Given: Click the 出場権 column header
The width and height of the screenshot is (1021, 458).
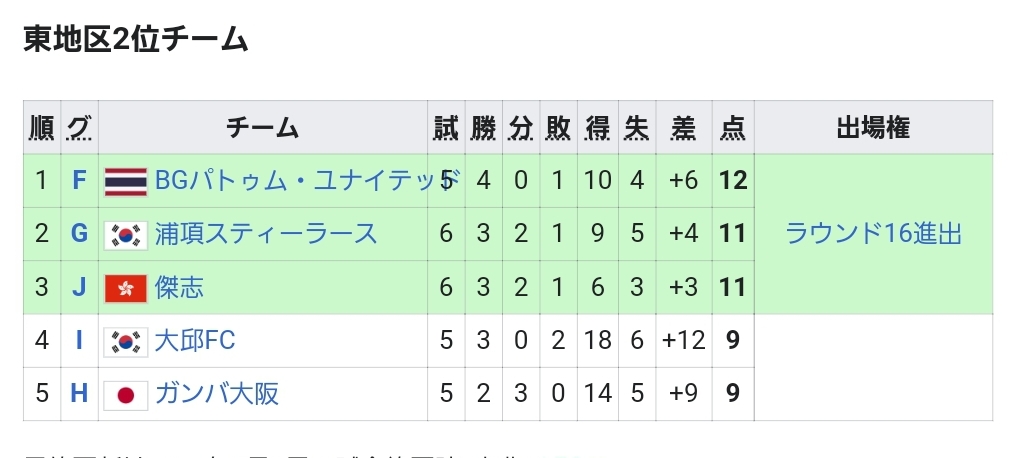Looking at the screenshot, I should (x=873, y=128).
